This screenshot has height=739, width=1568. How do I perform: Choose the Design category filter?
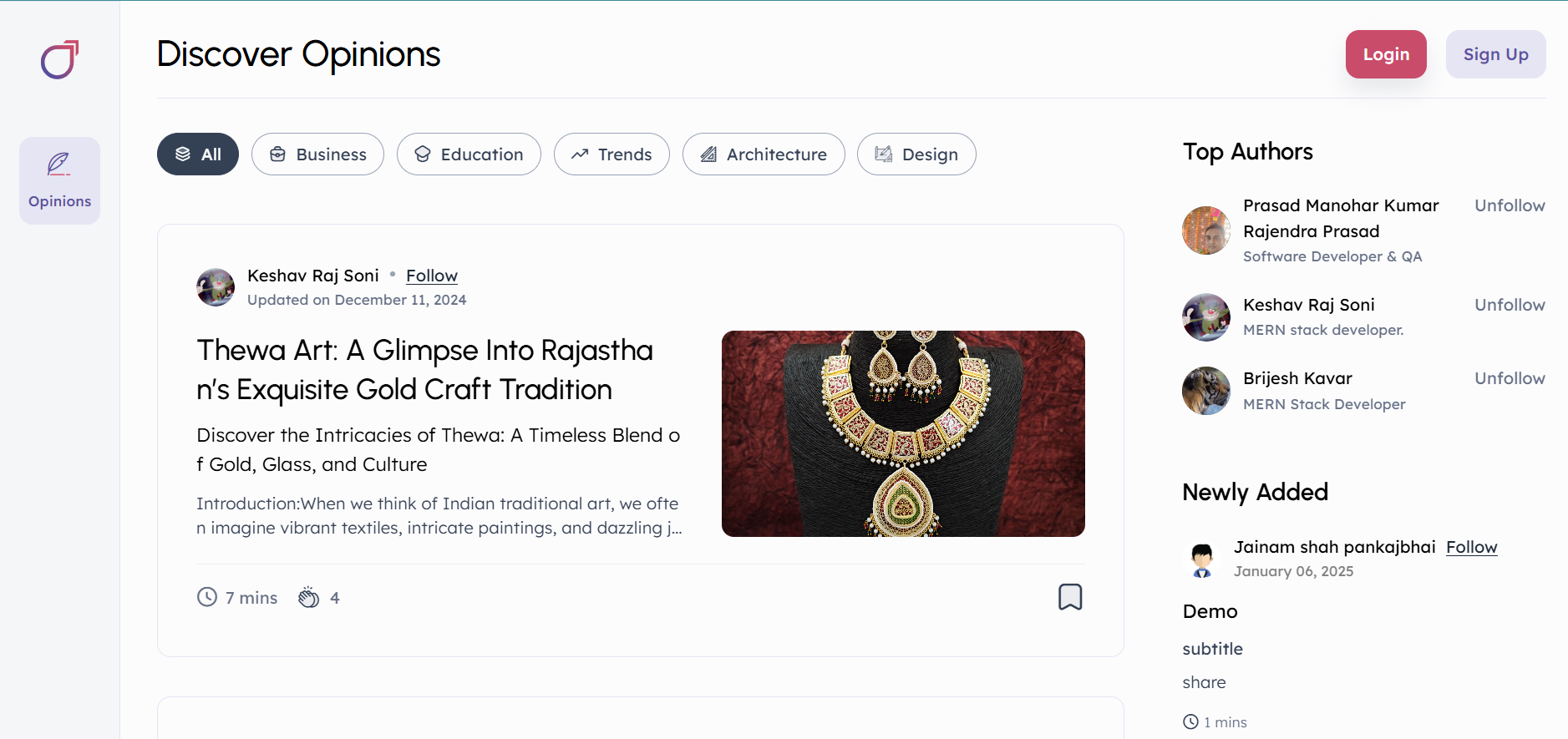tap(916, 154)
